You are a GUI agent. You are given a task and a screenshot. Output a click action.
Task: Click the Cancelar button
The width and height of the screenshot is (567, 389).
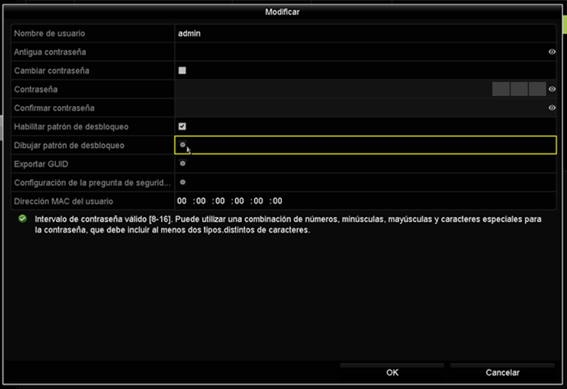502,372
